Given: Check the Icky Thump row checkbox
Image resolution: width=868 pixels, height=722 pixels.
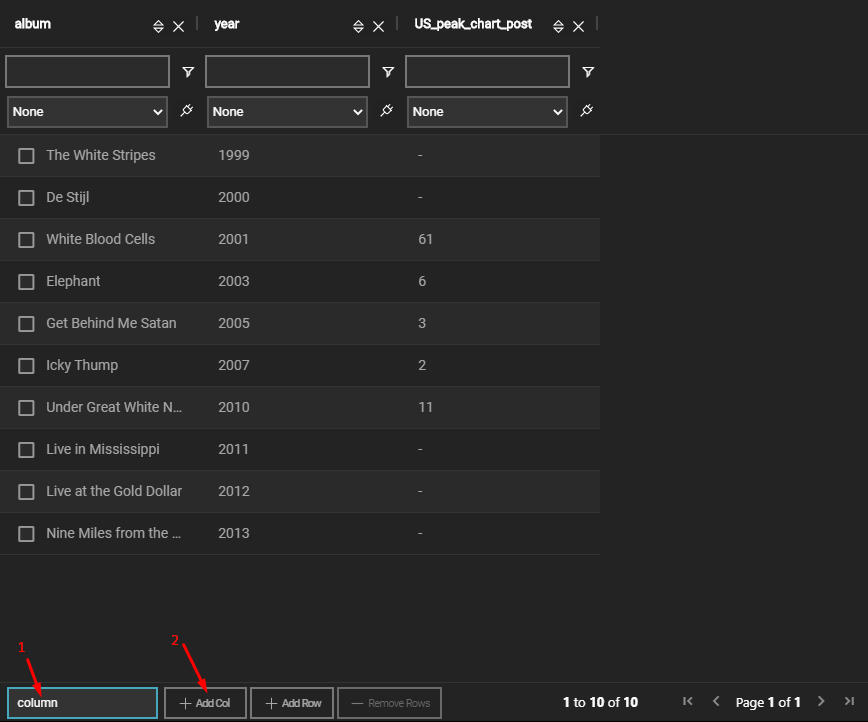Looking at the screenshot, I should pyautogui.click(x=26, y=365).
